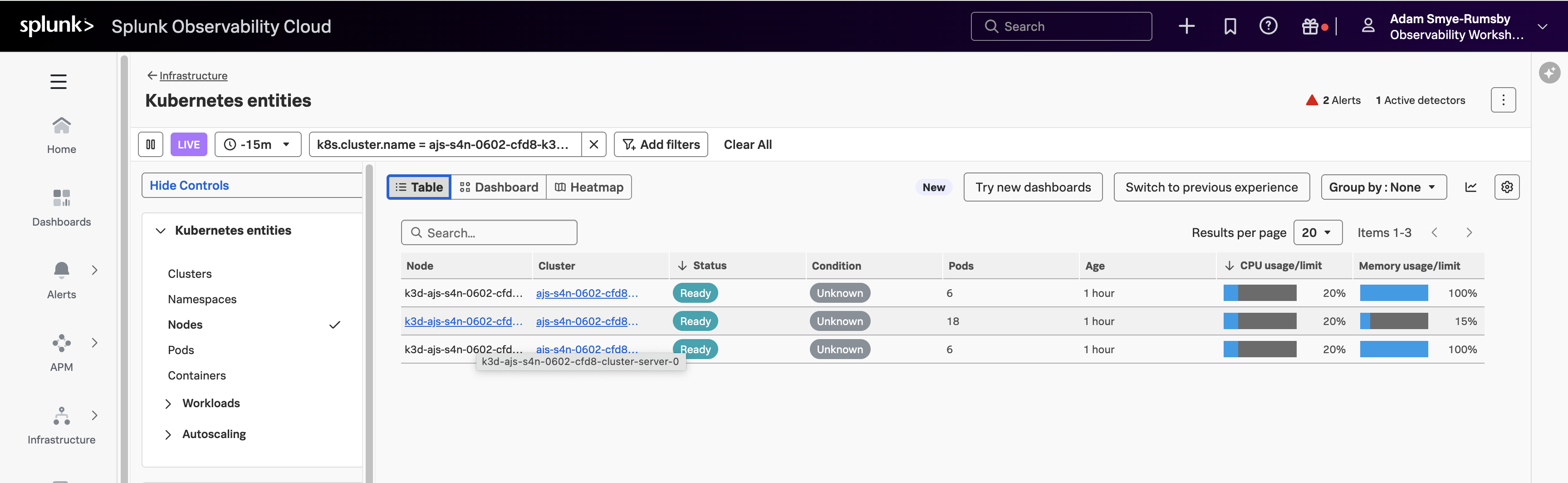Click the Add filters button
The image size is (1568, 483).
[661, 144]
